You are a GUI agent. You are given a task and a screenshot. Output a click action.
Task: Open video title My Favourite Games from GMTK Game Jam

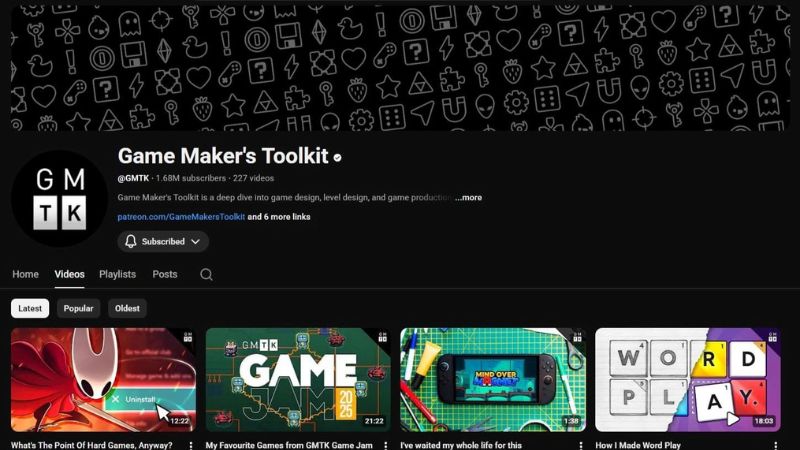click(289, 445)
